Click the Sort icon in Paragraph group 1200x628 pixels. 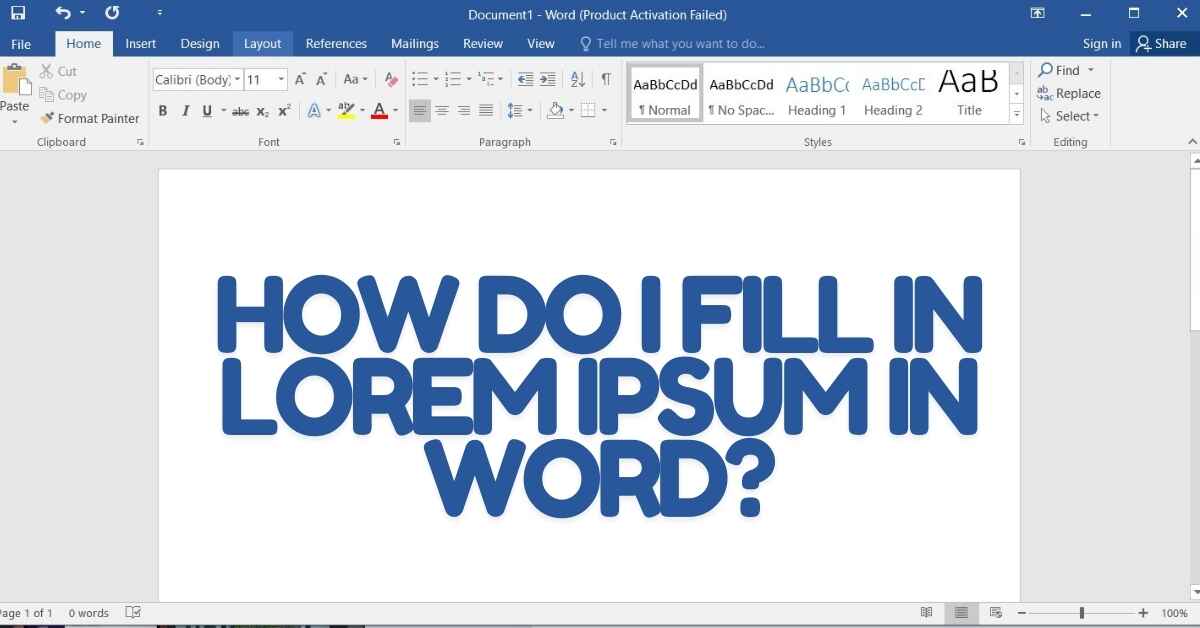point(577,80)
